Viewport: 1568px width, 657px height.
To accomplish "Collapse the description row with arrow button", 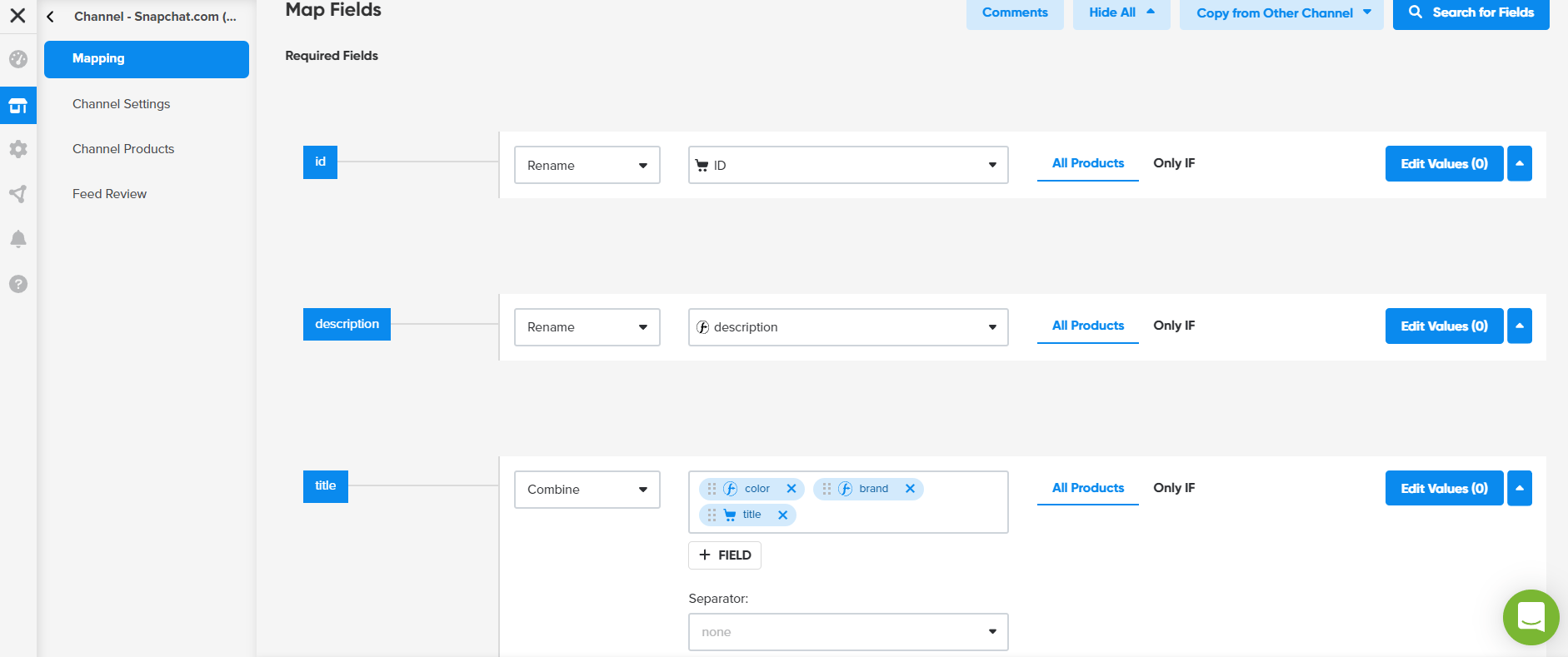I will [1520, 326].
